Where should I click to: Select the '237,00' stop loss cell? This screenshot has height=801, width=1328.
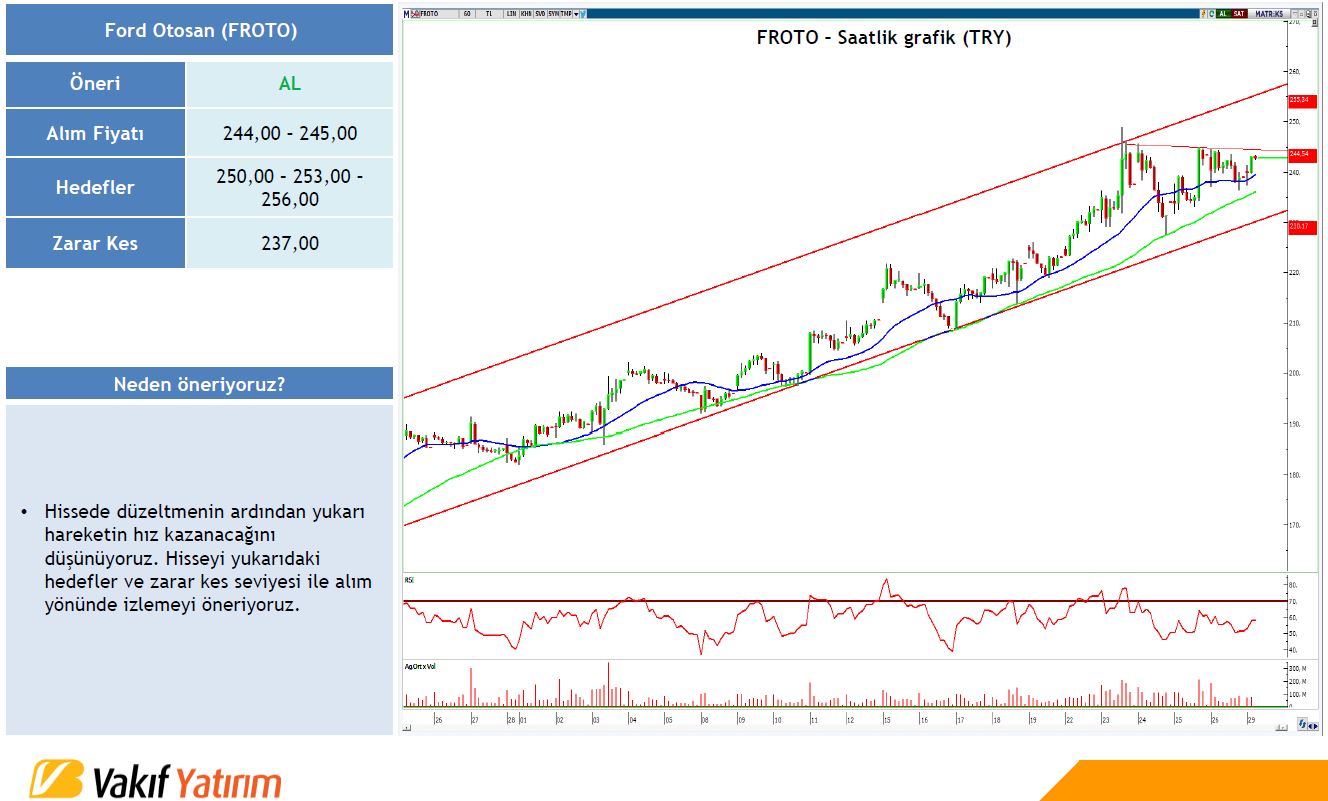[x=290, y=243]
